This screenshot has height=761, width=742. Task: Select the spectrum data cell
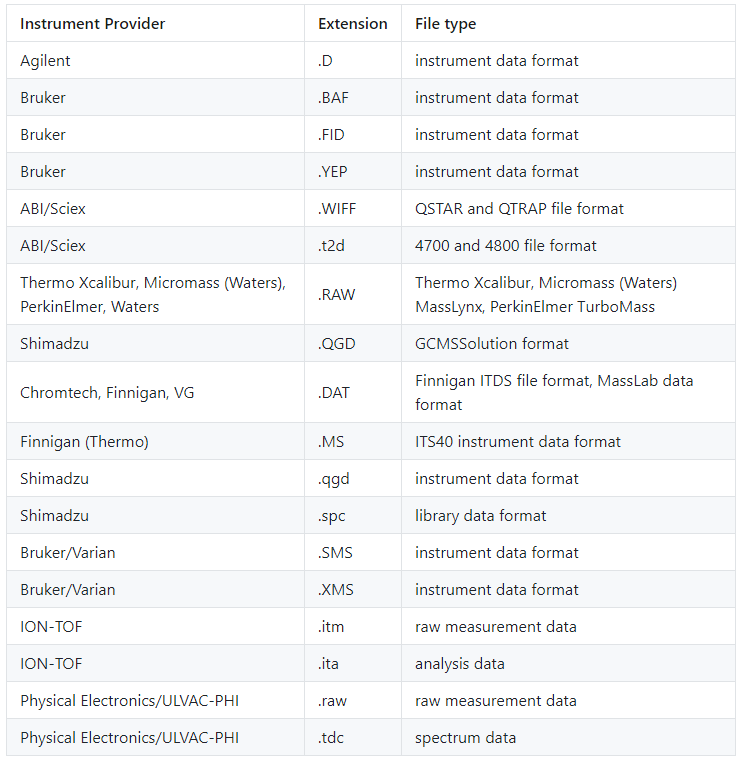[465, 737]
